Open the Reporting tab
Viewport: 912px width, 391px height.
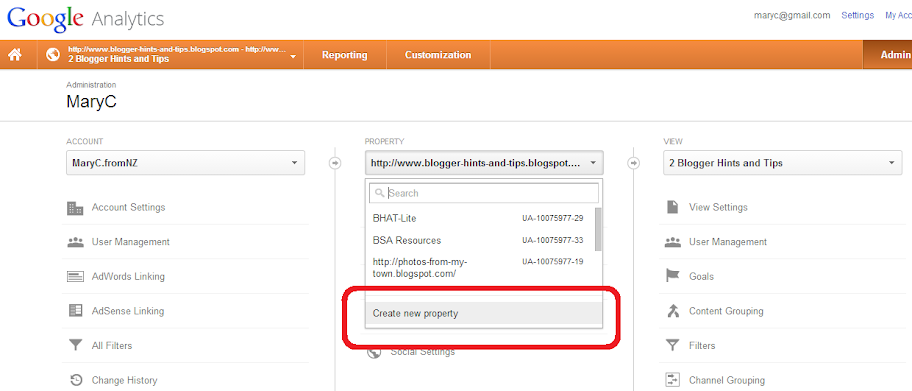345,55
